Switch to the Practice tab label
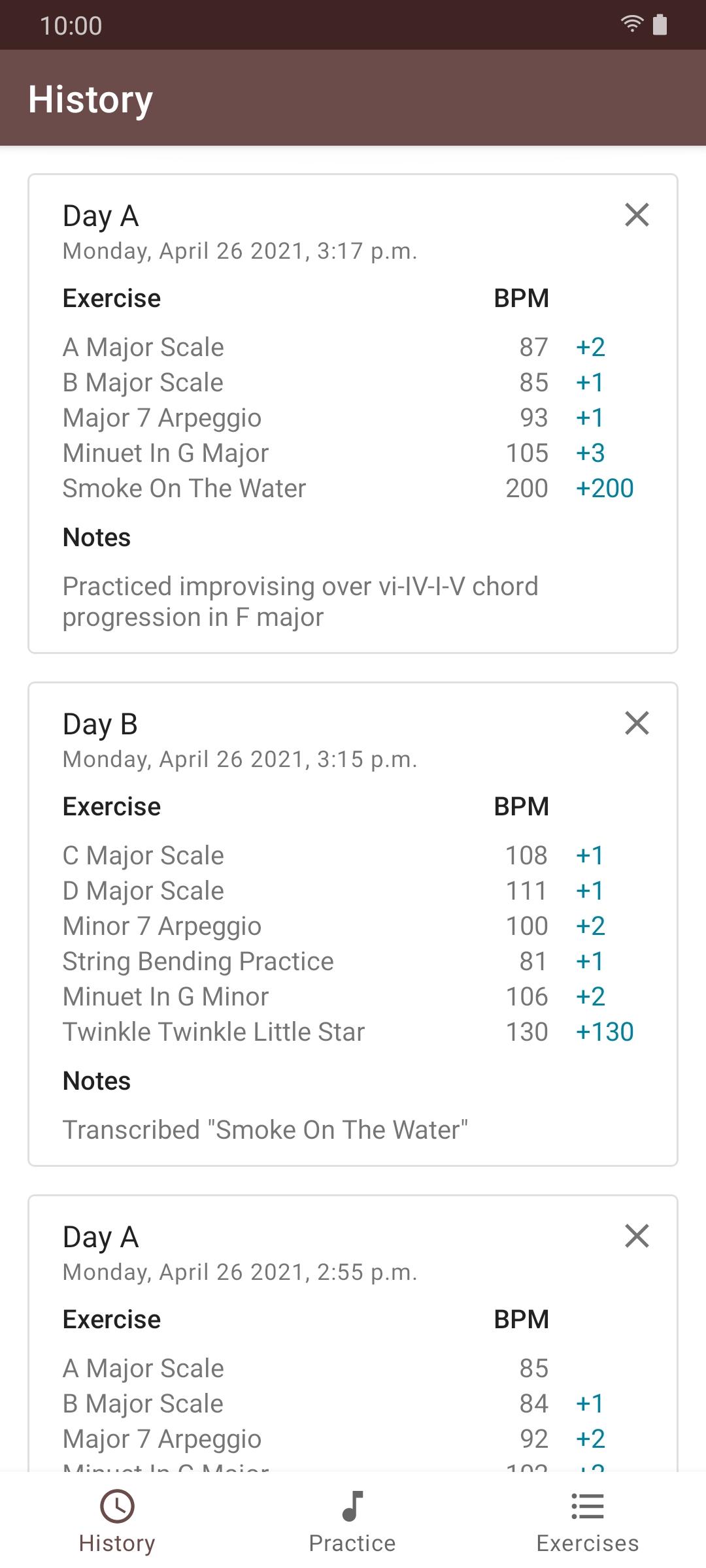The height and width of the screenshot is (1568, 706). coord(352,1543)
